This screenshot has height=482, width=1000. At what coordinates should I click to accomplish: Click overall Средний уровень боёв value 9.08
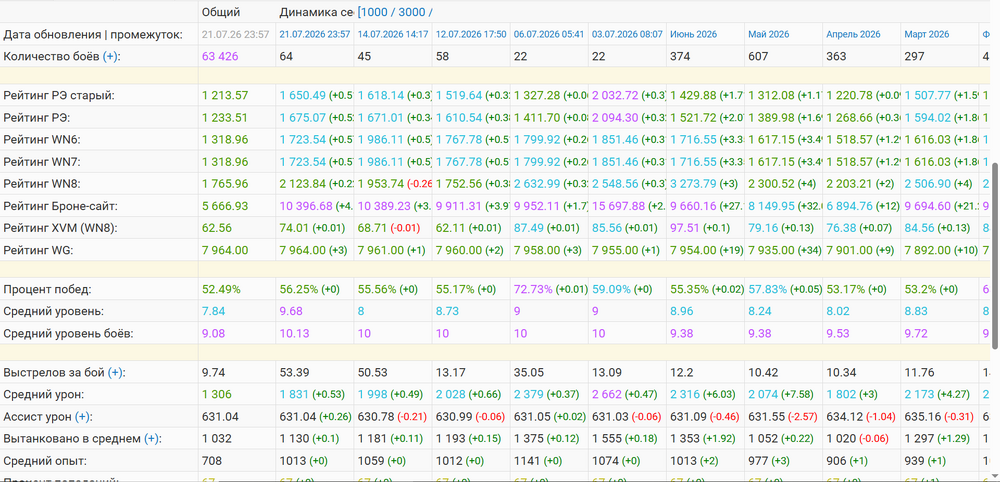[213, 334]
